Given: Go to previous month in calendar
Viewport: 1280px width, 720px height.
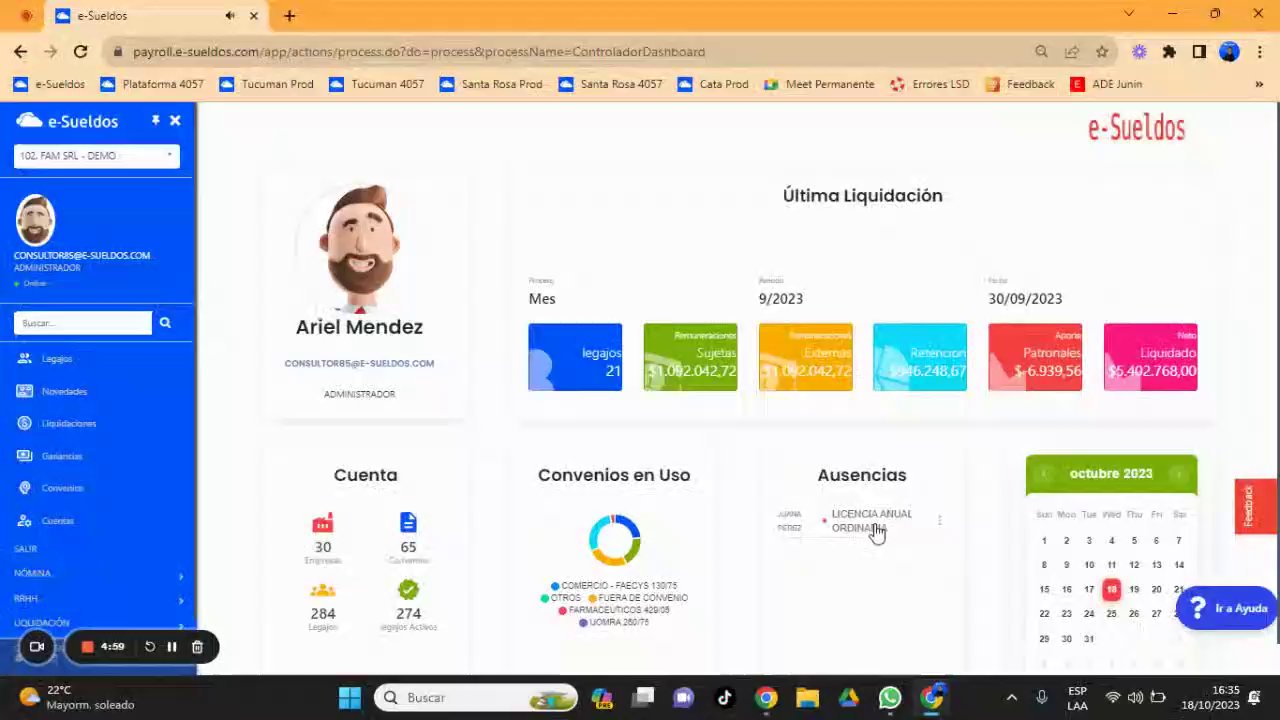Looking at the screenshot, I should point(1043,474).
